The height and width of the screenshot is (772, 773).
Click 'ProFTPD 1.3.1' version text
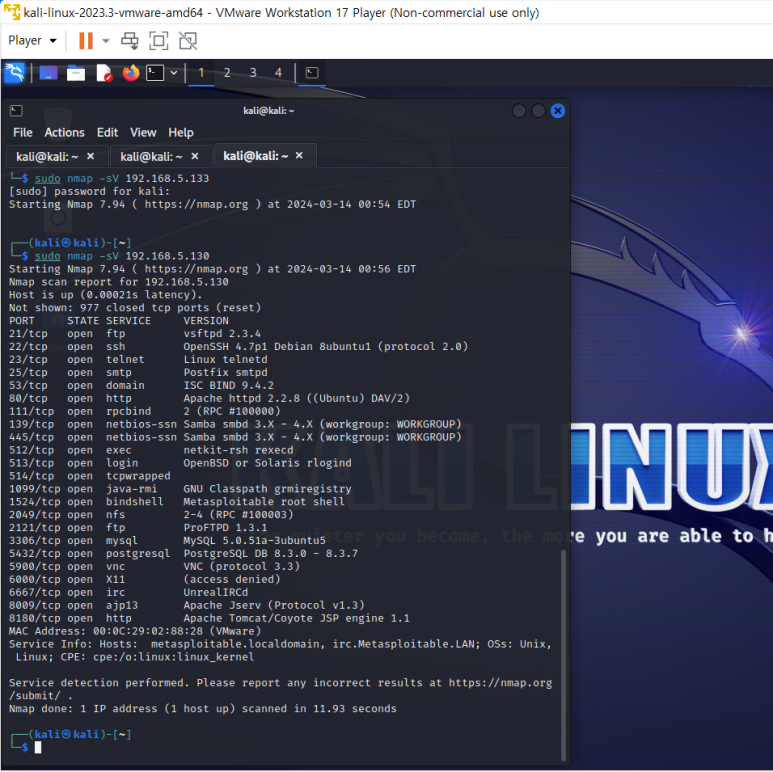pyautogui.click(x=225, y=527)
